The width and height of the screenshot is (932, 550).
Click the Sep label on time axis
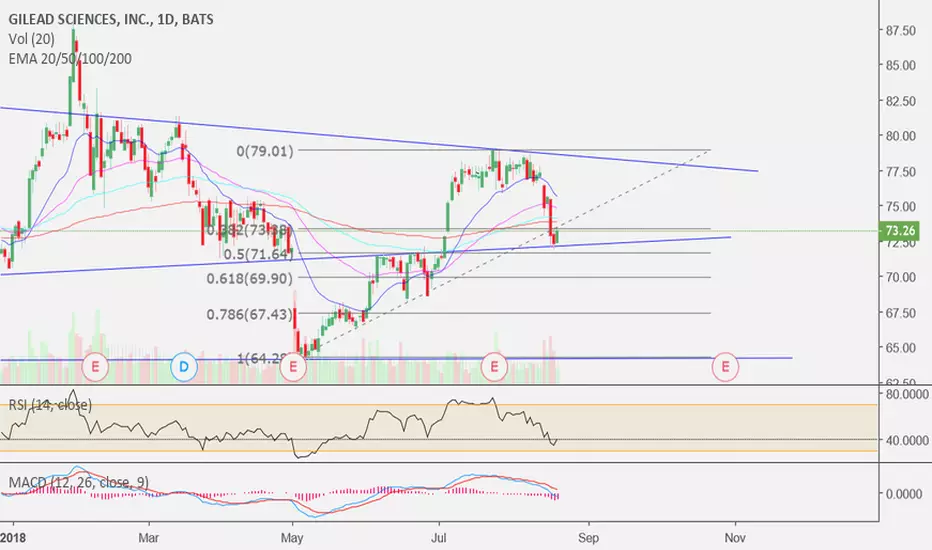588,538
